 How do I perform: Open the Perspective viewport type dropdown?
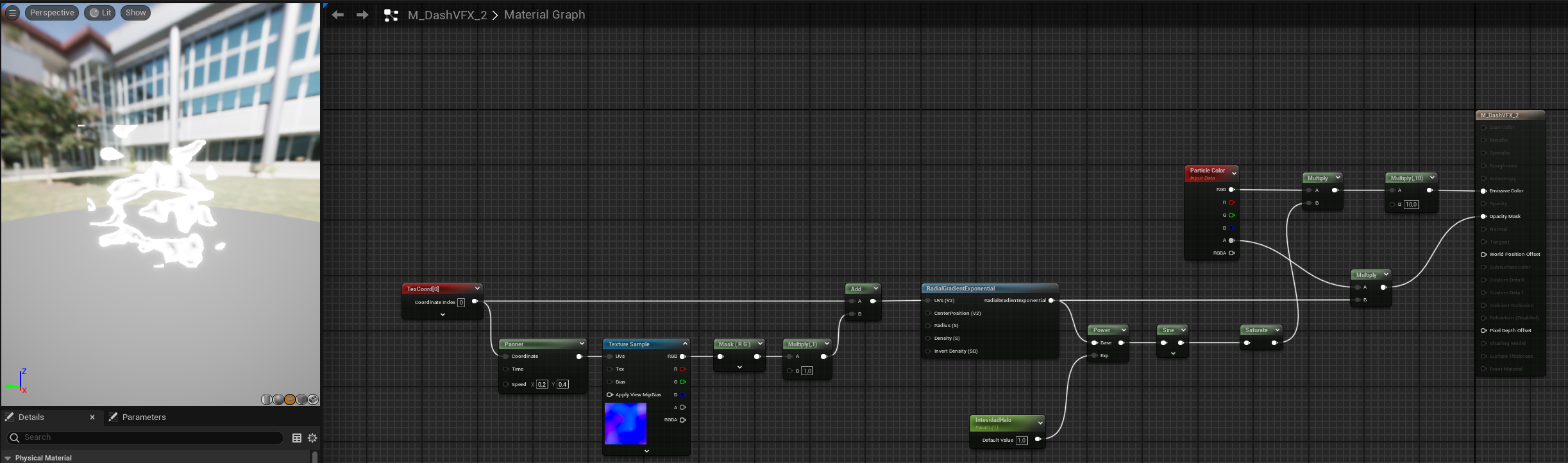point(52,13)
